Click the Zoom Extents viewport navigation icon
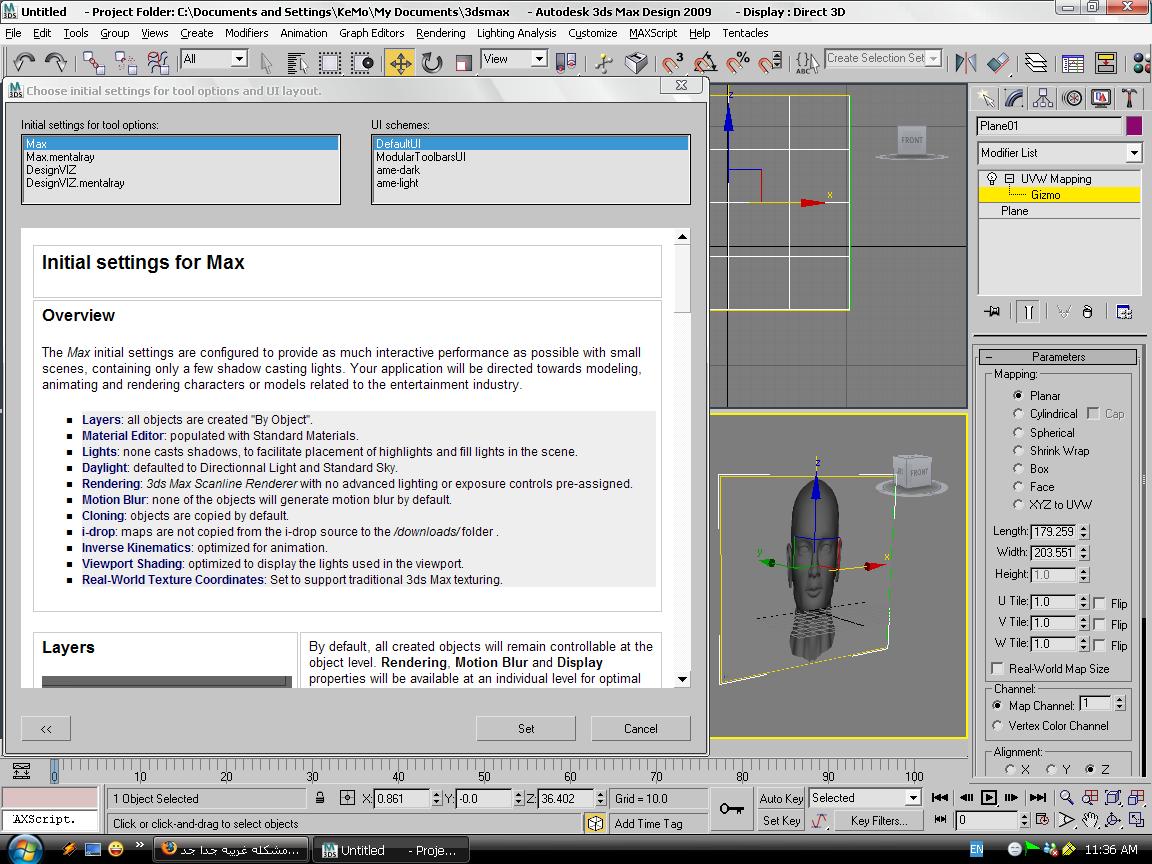This screenshot has height=864, width=1152. pyautogui.click(x=1113, y=798)
